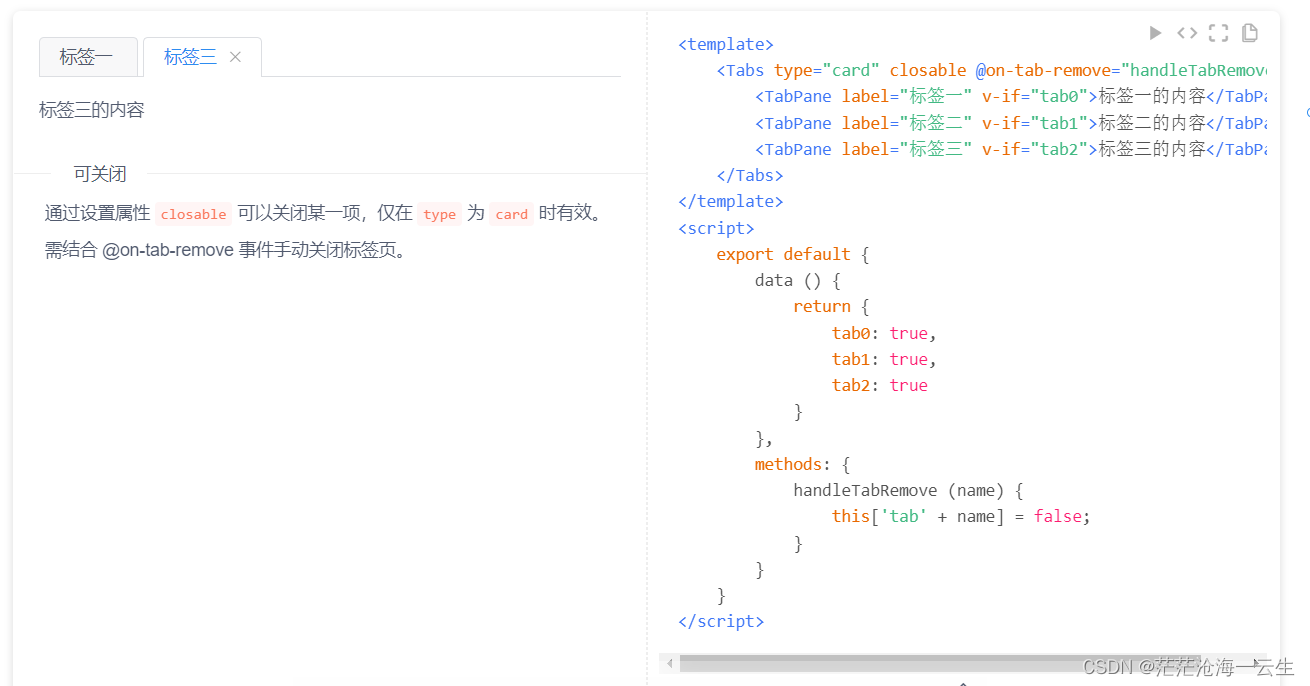The width and height of the screenshot is (1310, 686).
Task: Click the left arrow of code scrollbar
Action: coord(669,662)
